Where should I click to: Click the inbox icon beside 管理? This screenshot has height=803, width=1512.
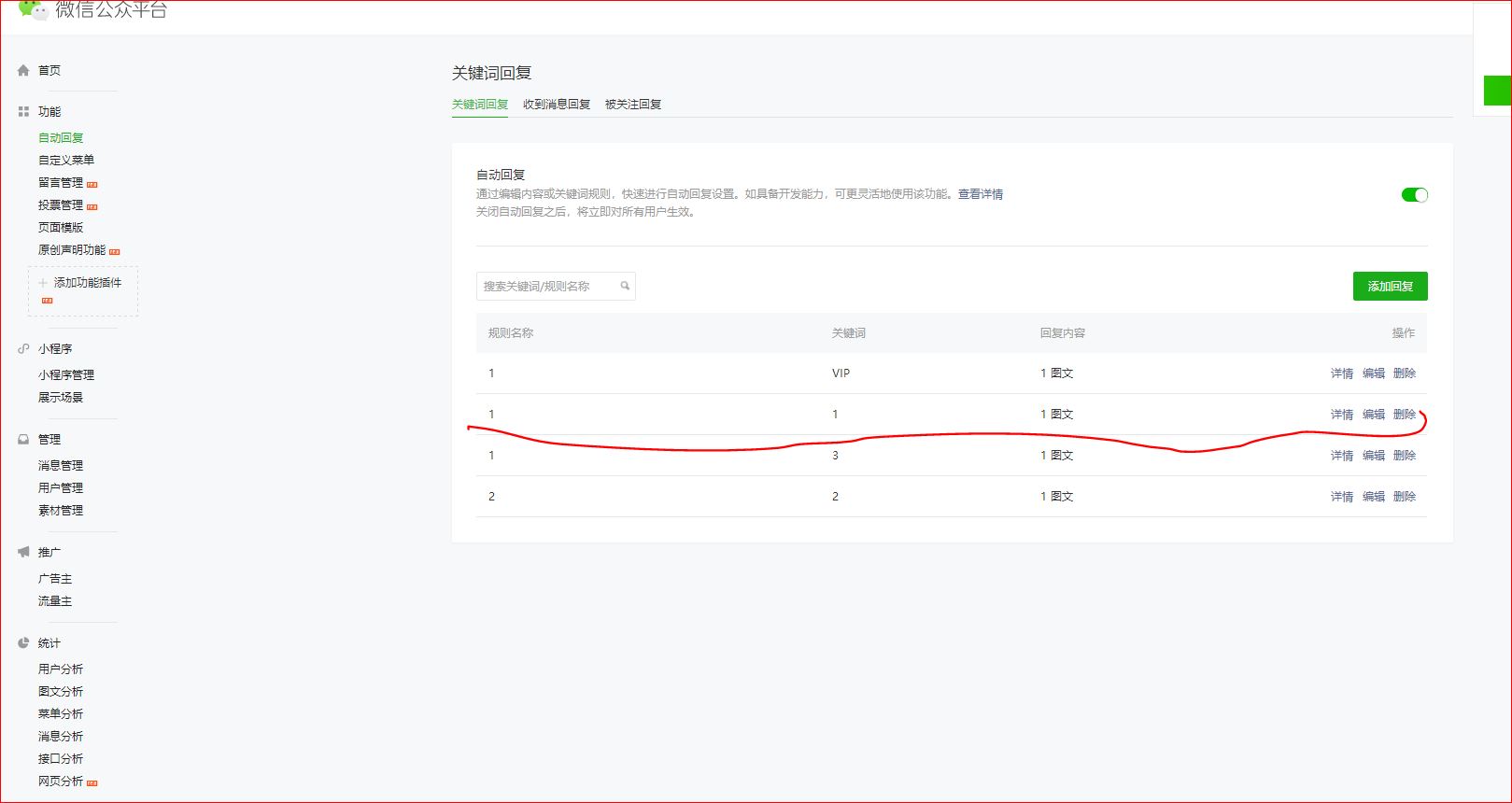23,439
